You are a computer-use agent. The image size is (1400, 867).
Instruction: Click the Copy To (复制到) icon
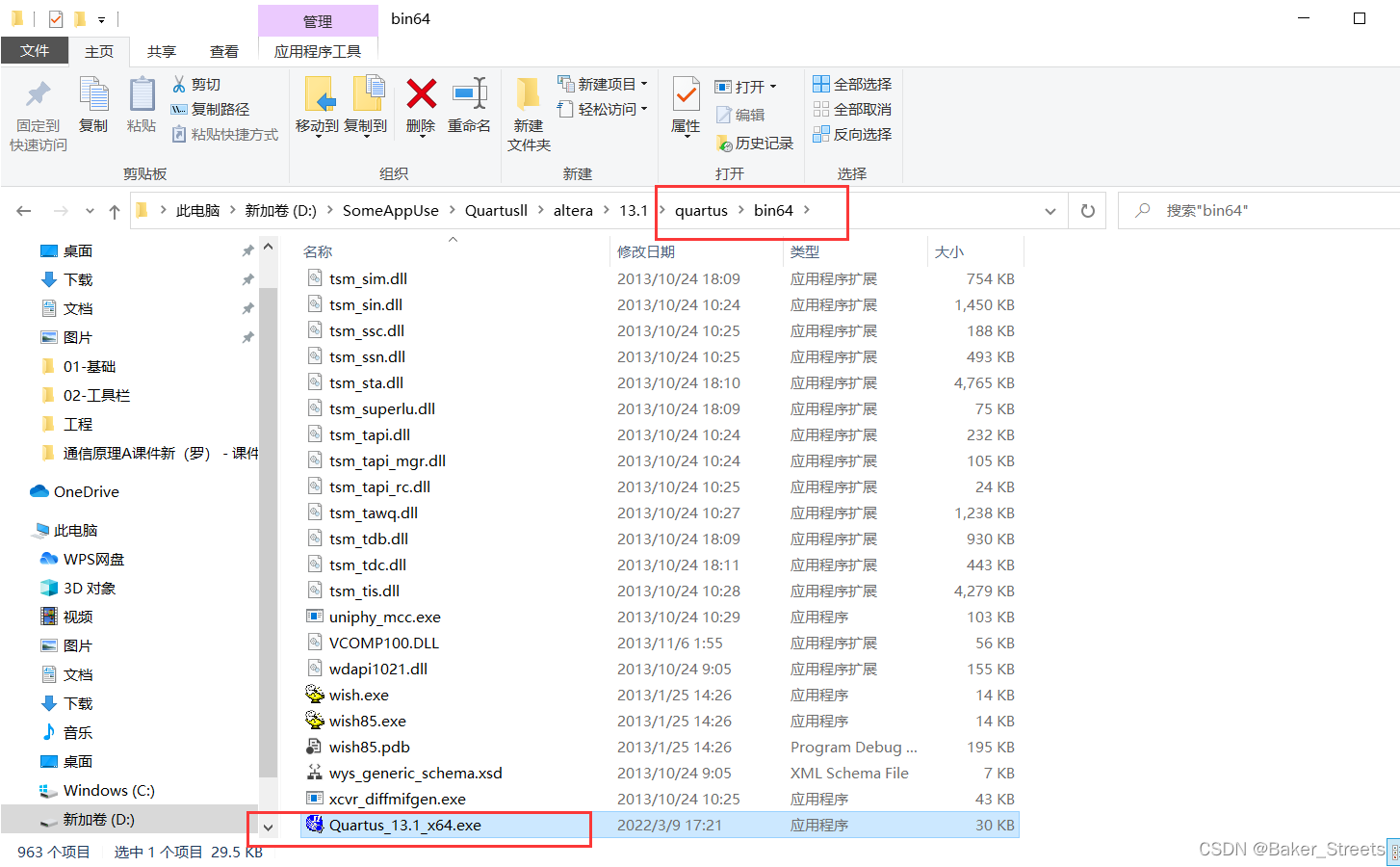pyautogui.click(x=367, y=94)
